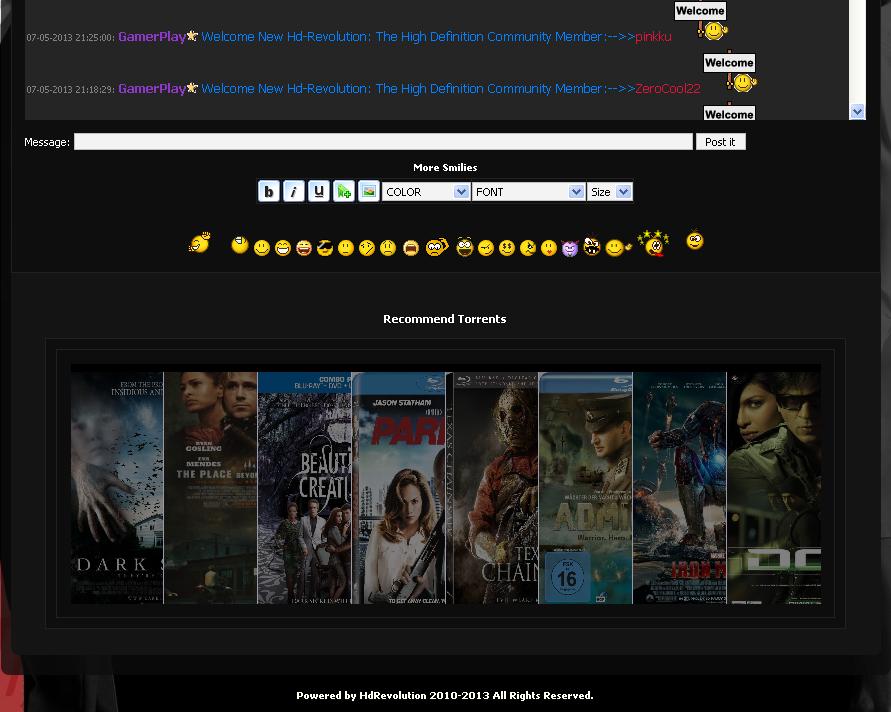Open The Place Beyond the Pines poster
Image resolution: width=891 pixels, height=712 pixels.
210,488
